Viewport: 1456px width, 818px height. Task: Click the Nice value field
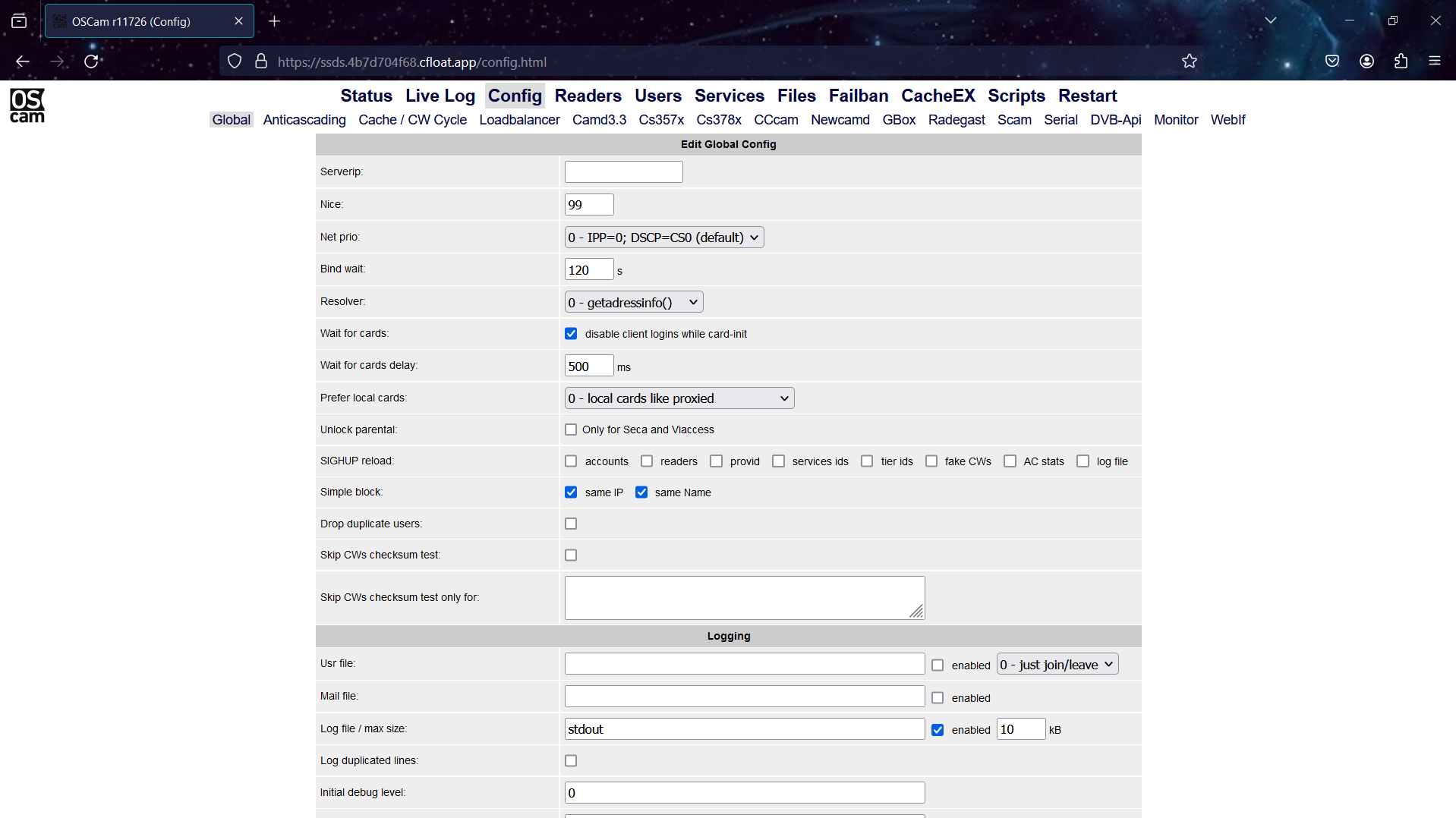click(589, 205)
